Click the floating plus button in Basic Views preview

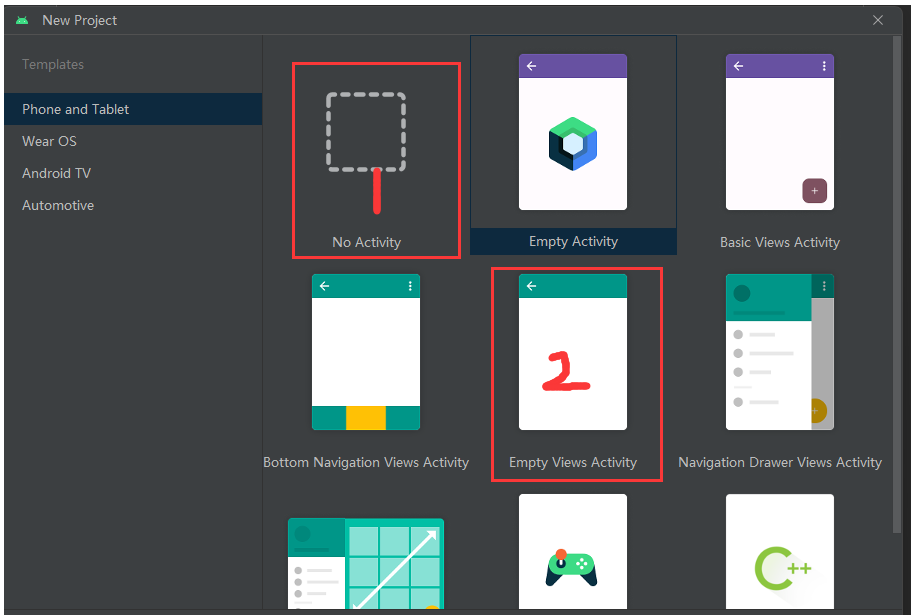coord(815,190)
